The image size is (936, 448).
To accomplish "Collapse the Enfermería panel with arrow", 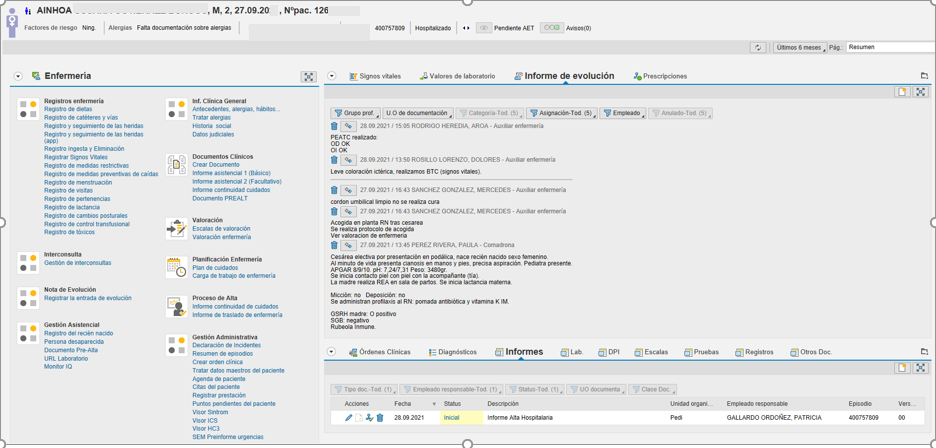I will pos(18,76).
